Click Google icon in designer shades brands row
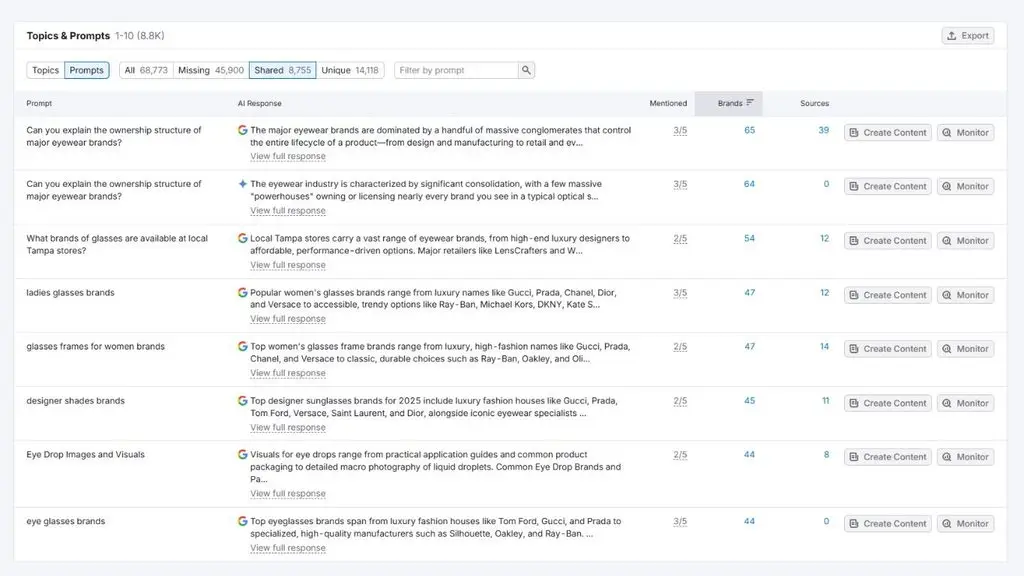1024x576 pixels. point(242,401)
